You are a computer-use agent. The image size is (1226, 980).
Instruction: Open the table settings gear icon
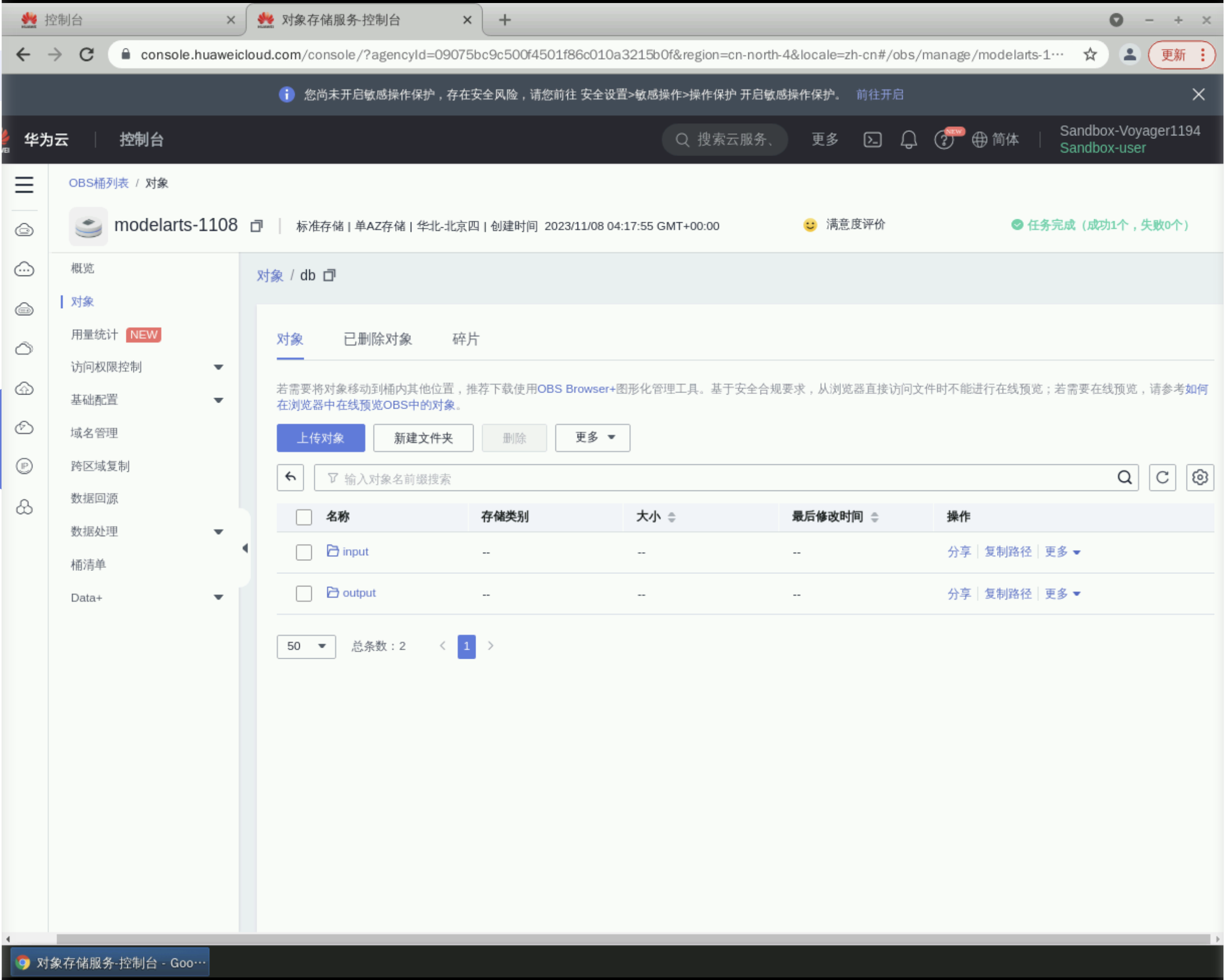(1199, 477)
